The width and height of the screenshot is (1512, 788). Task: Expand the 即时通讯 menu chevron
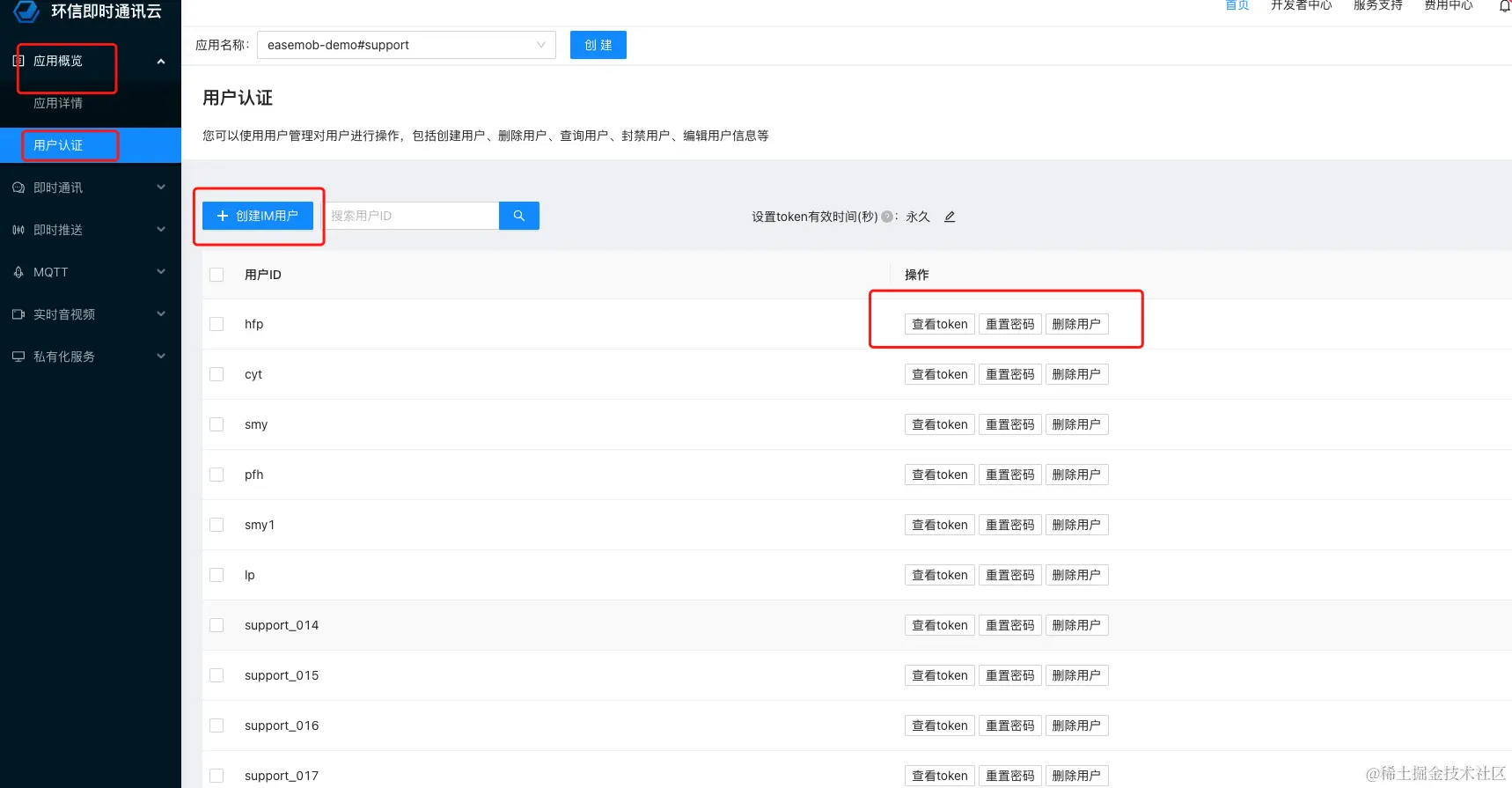point(161,188)
